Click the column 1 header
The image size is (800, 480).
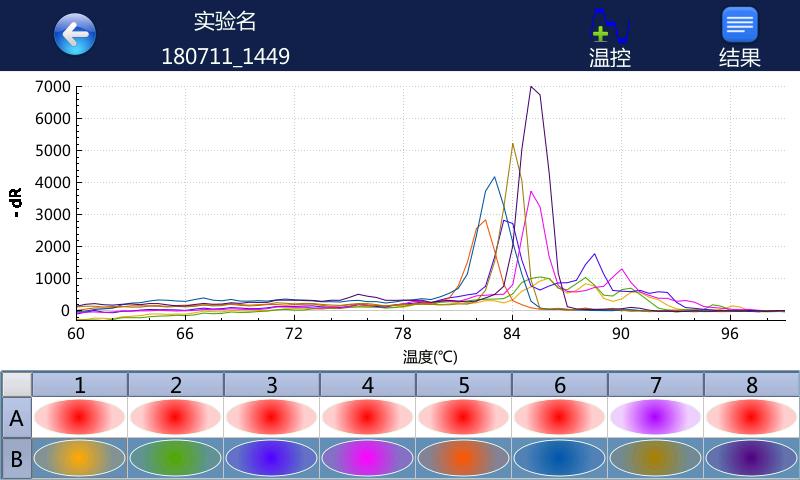(x=80, y=385)
